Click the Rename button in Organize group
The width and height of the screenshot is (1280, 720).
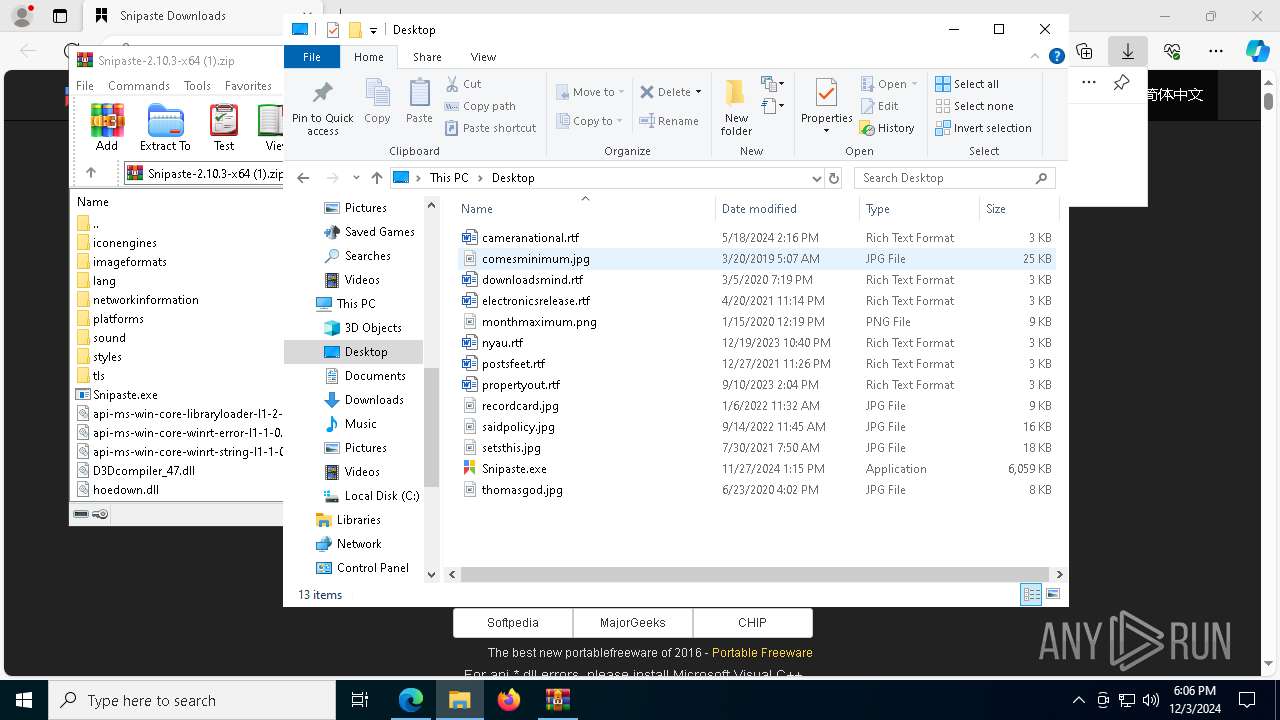[669, 121]
